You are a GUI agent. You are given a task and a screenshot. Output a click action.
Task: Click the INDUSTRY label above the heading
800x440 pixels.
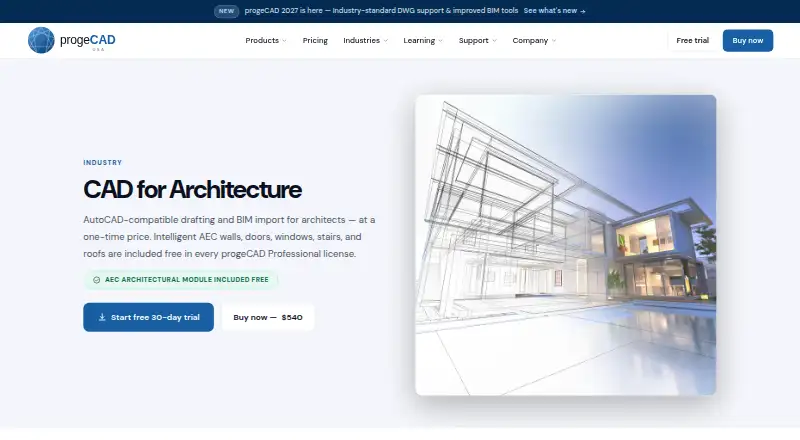pyautogui.click(x=103, y=162)
